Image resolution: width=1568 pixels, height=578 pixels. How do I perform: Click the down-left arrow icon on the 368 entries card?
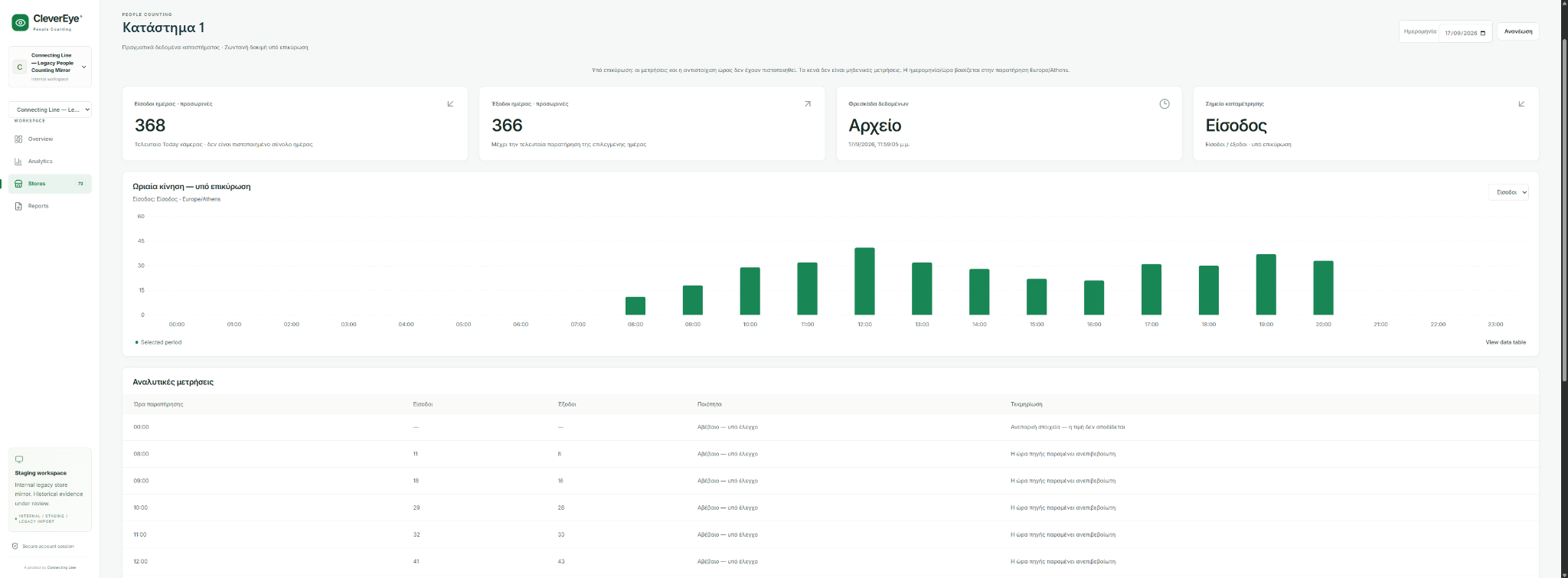[450, 103]
